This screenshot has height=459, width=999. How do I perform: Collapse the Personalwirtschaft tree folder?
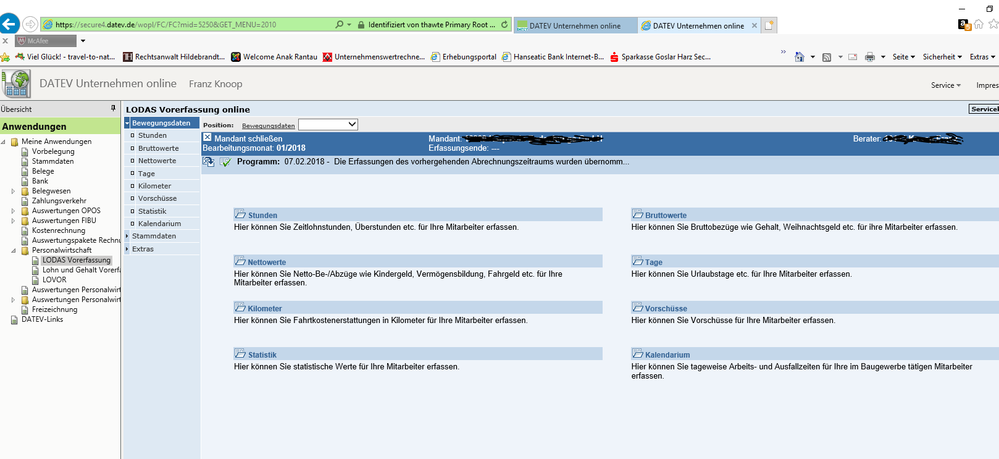coord(13,251)
